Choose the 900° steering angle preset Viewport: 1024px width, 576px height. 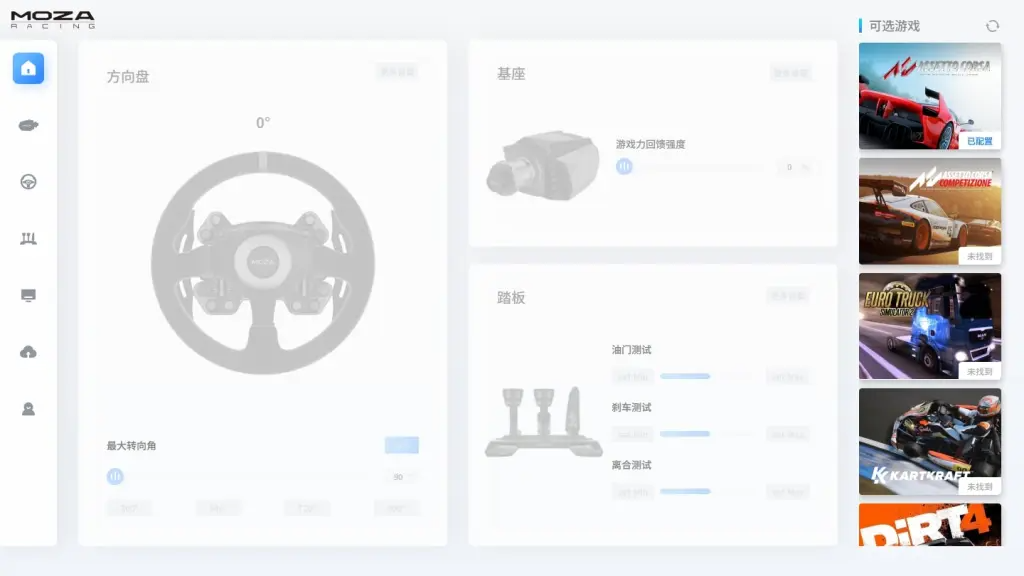(396, 508)
